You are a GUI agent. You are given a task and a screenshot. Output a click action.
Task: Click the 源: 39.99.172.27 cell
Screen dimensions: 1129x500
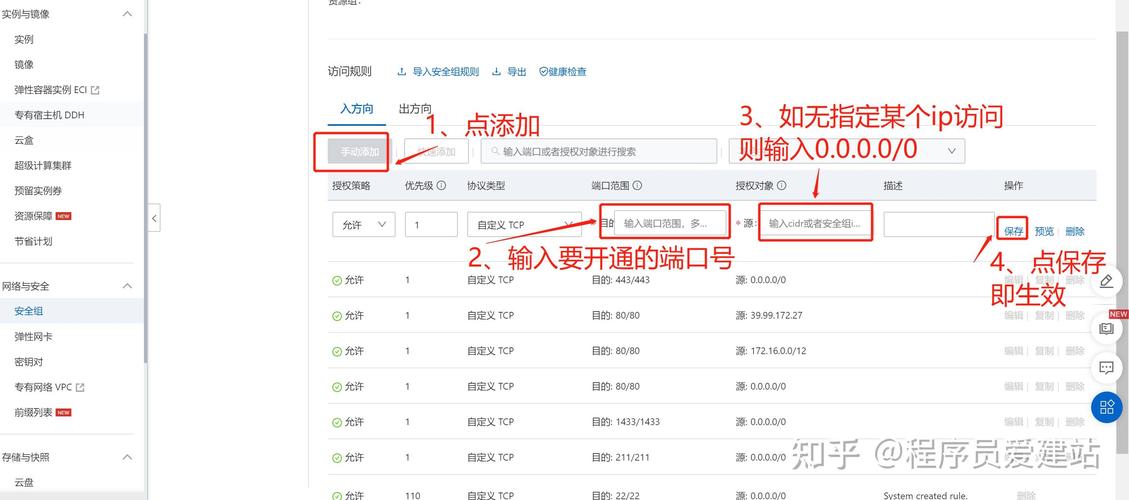769,316
